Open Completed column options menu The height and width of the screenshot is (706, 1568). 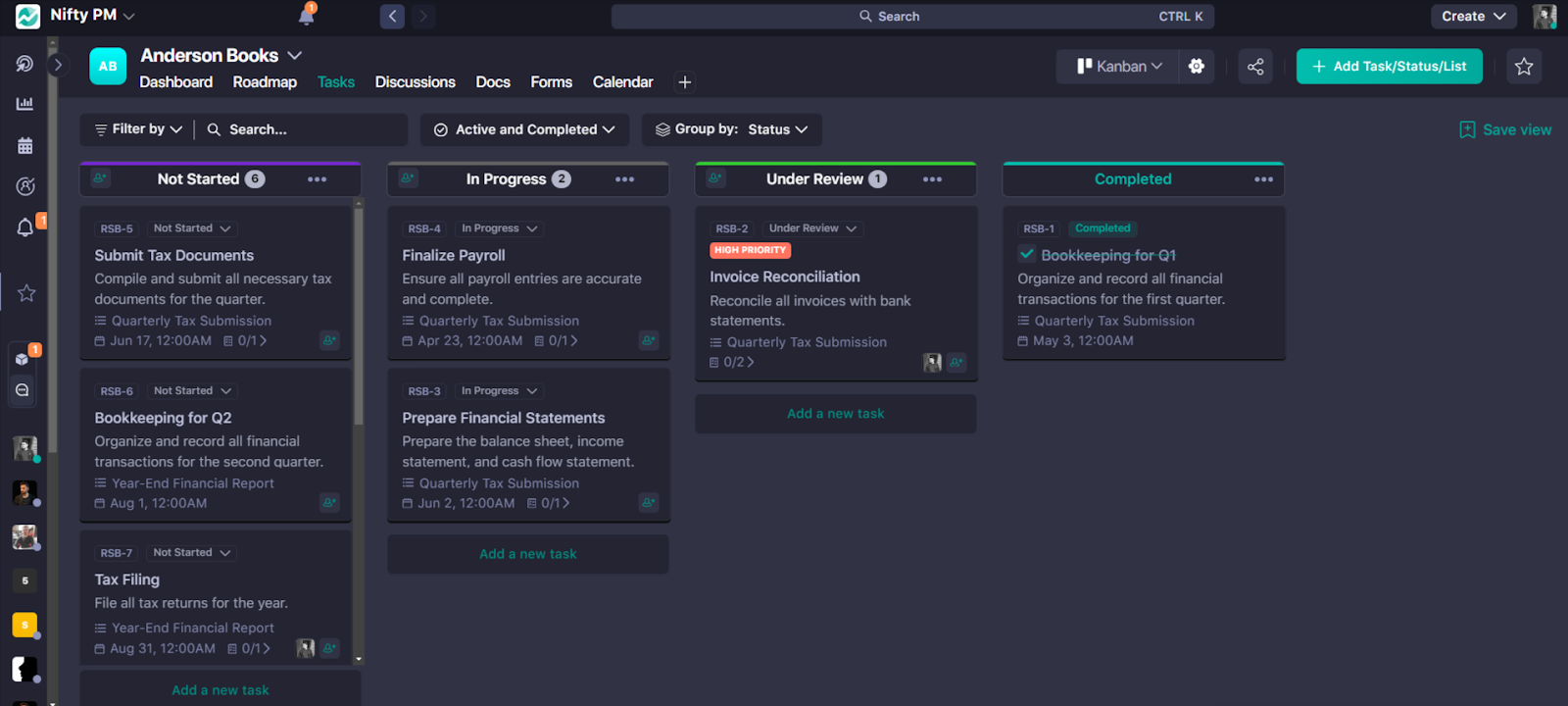coord(1264,179)
